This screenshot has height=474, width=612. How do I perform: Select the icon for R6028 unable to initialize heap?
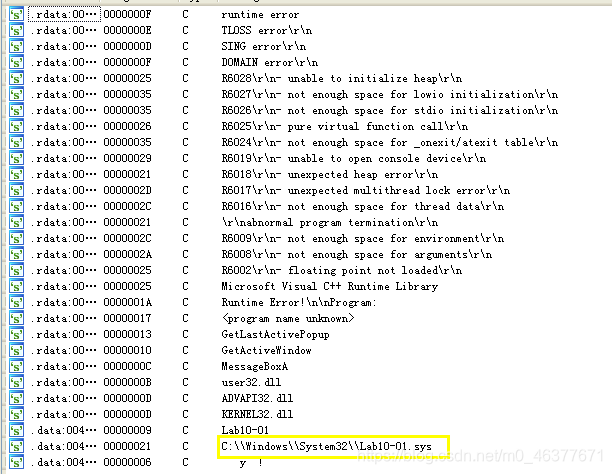tap(16, 79)
